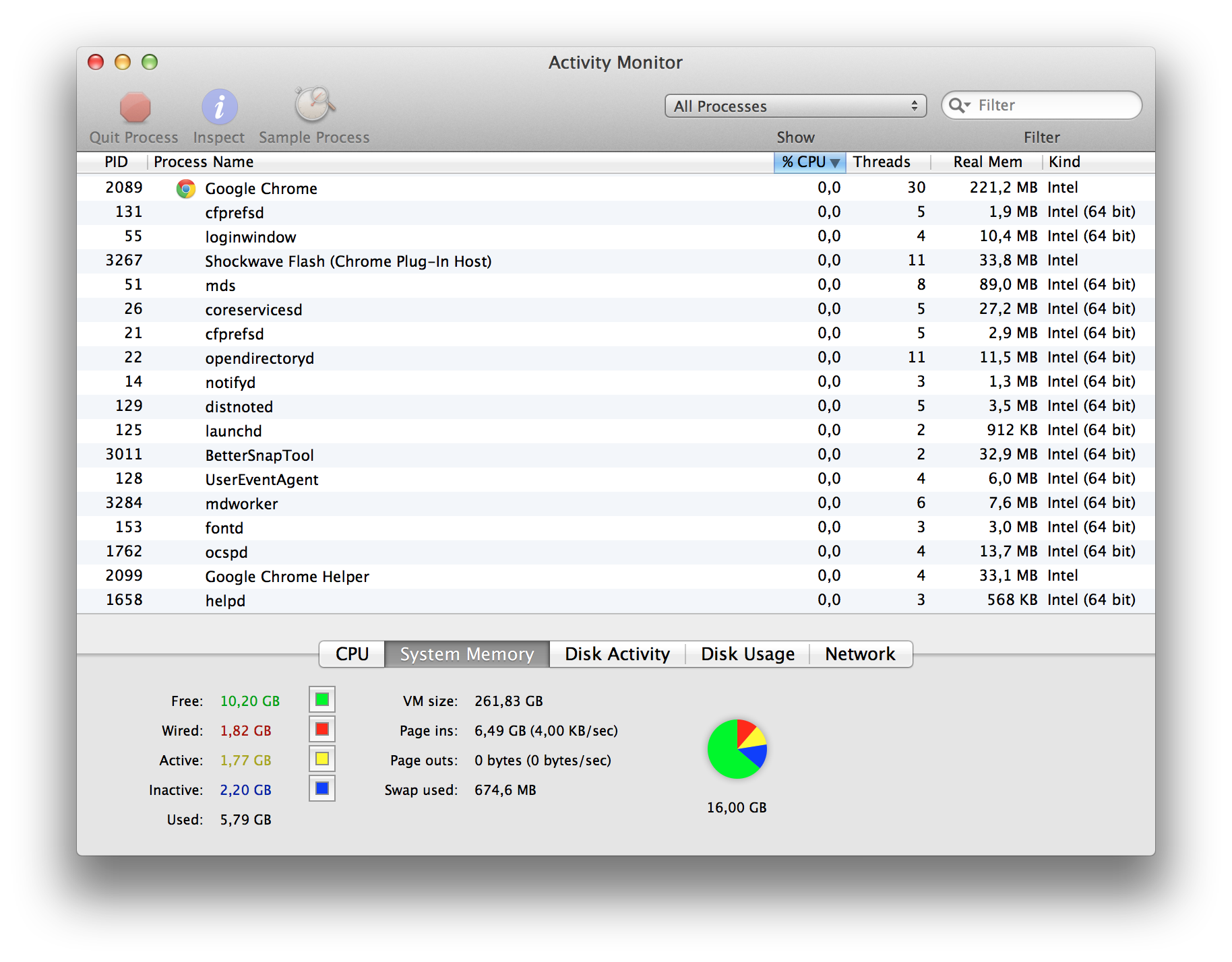Click the memory usage pie chart
The width and height of the screenshot is (1232, 962).
pos(737,749)
